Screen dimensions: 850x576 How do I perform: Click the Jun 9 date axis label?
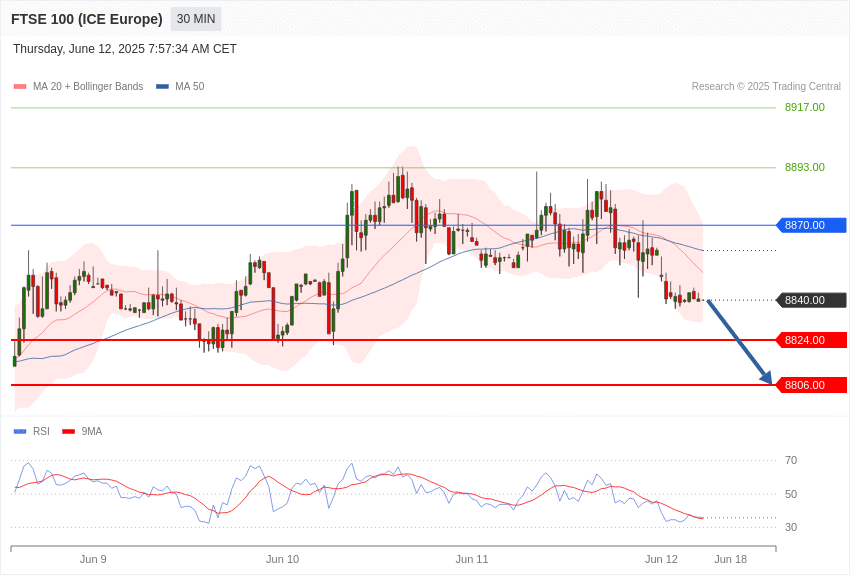pos(93,559)
